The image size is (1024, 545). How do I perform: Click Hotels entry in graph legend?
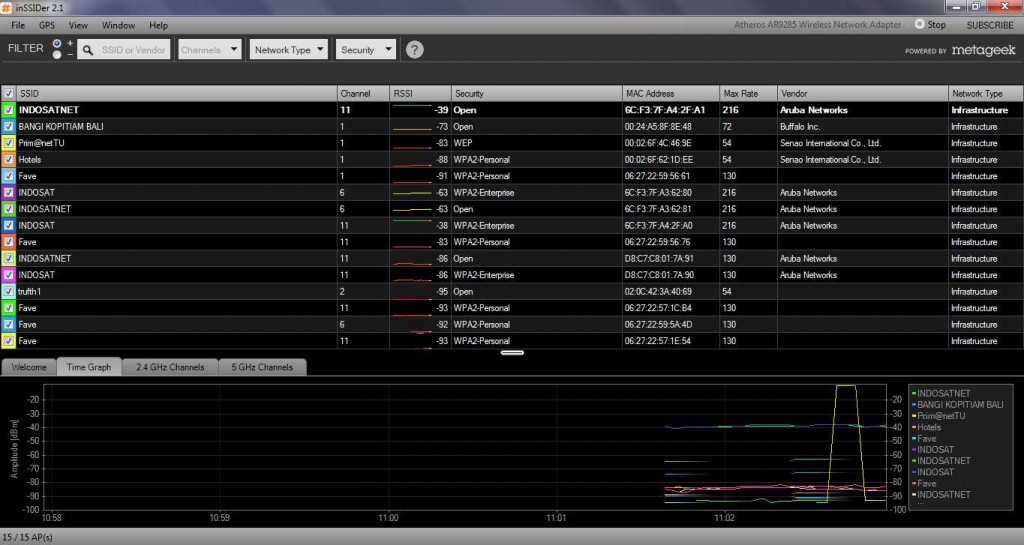click(929, 427)
